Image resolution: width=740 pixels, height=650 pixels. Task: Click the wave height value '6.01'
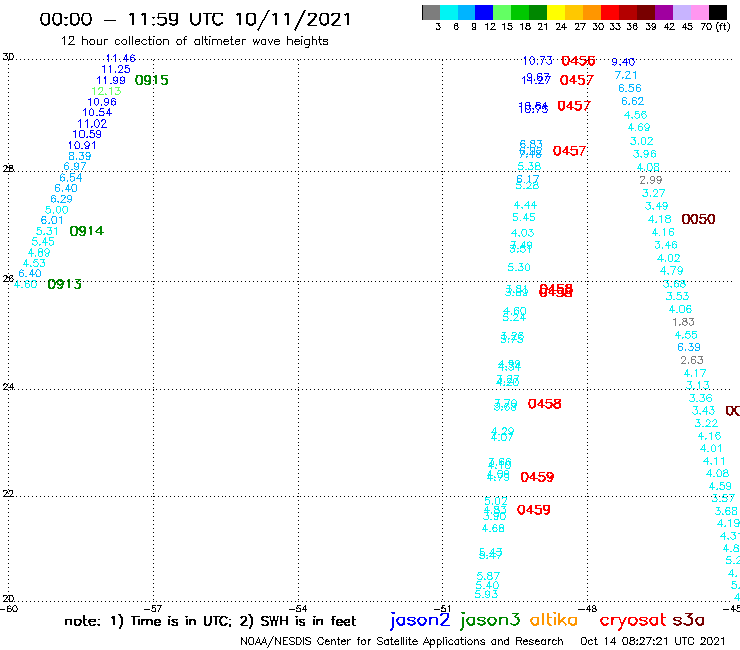52,220
